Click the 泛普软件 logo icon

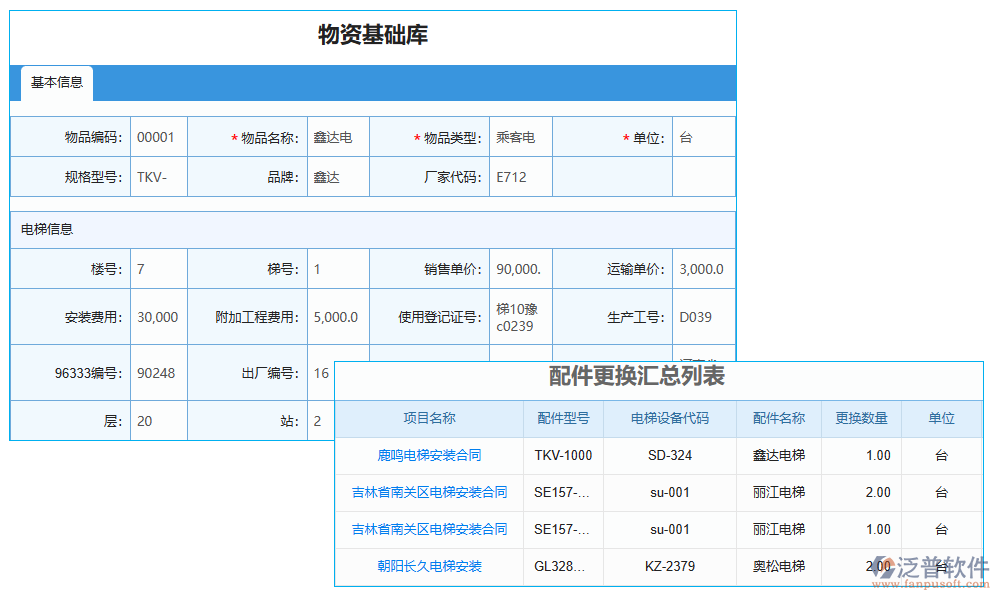point(884,566)
